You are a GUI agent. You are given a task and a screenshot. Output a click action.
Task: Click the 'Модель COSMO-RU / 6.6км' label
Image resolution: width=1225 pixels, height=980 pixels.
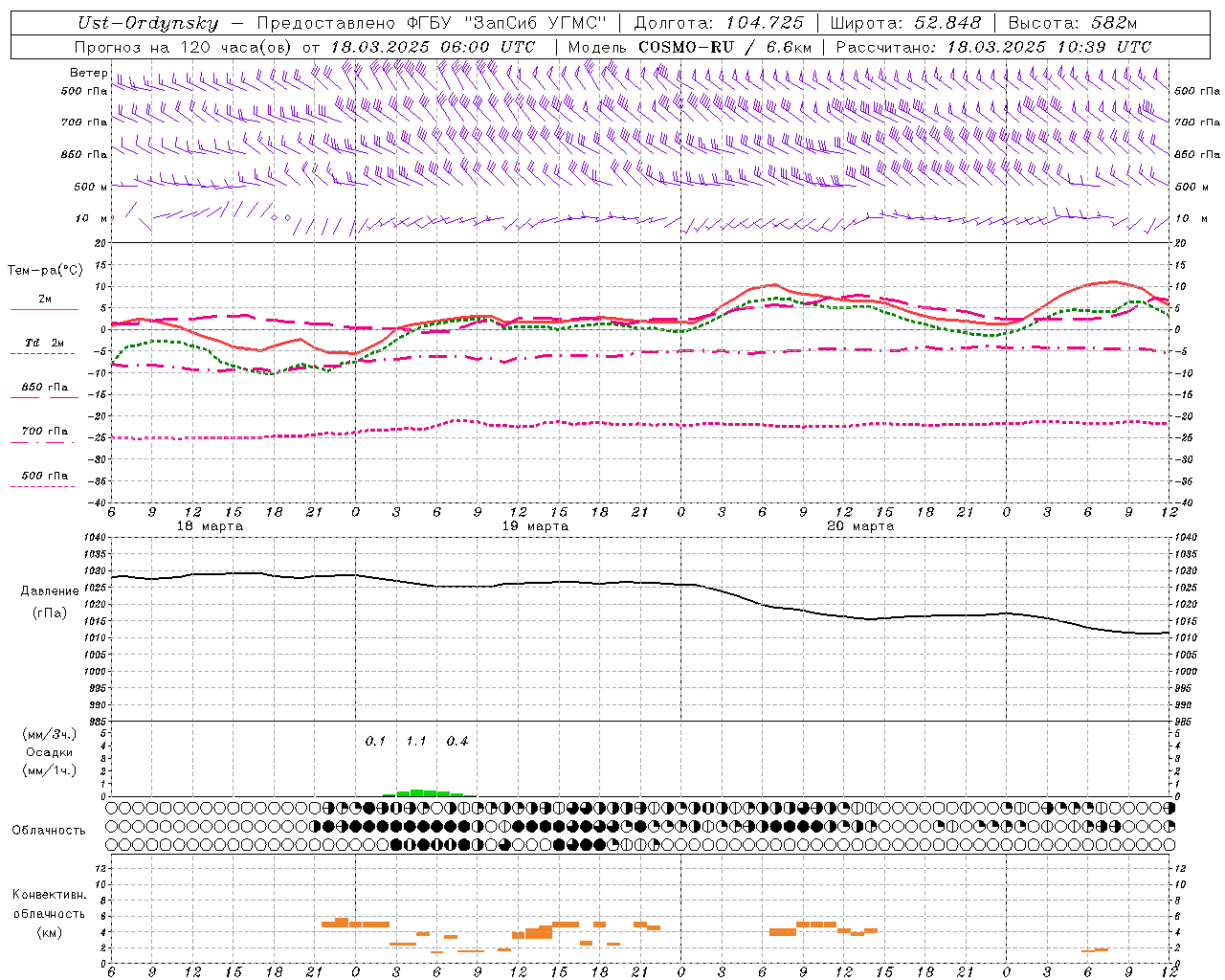click(x=690, y=47)
